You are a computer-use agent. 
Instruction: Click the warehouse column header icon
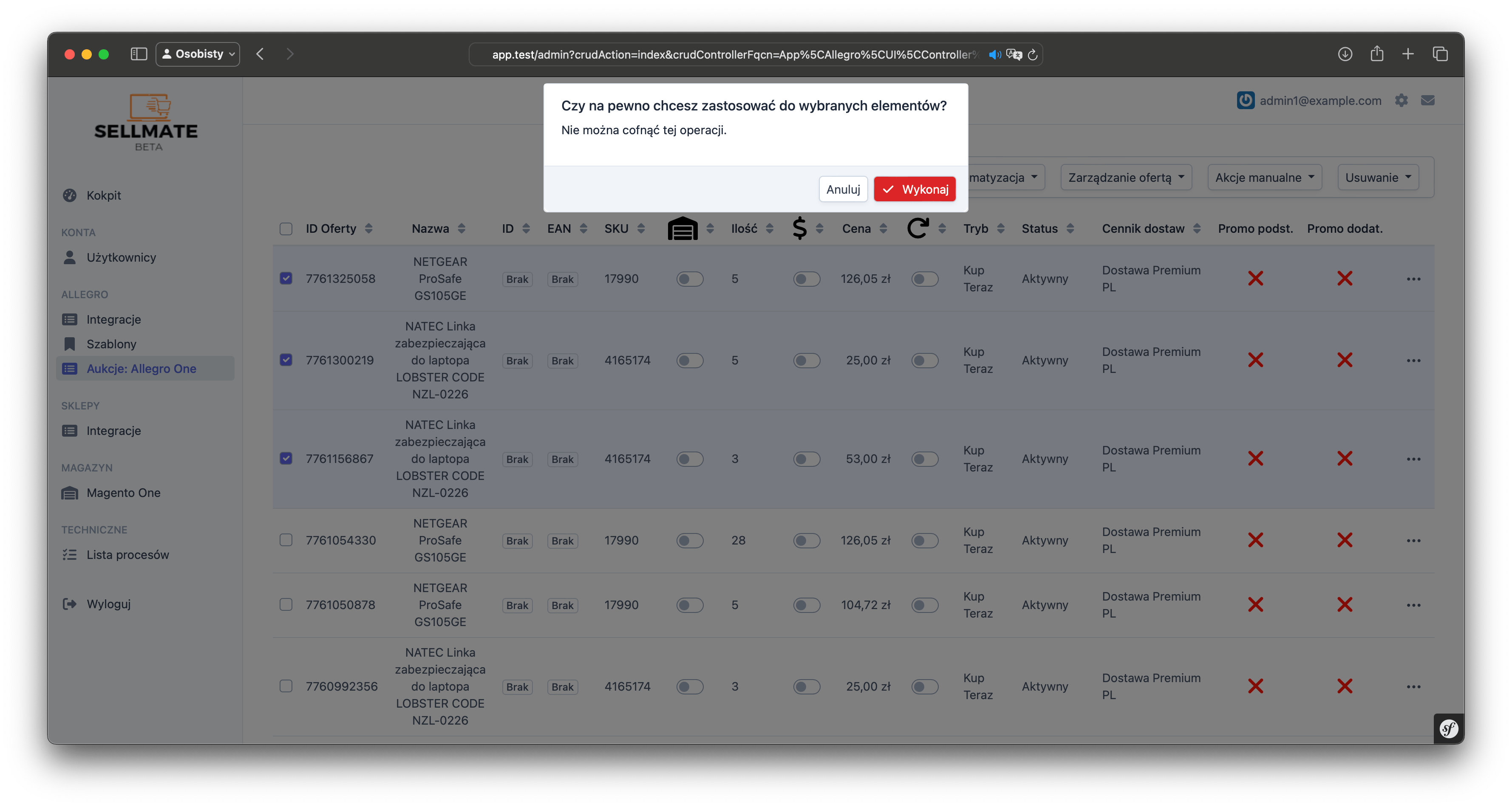[682, 228]
